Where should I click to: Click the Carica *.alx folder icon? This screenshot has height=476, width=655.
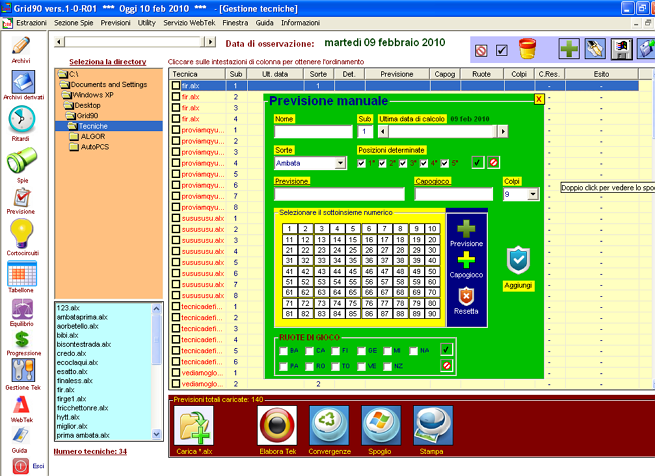194,425
